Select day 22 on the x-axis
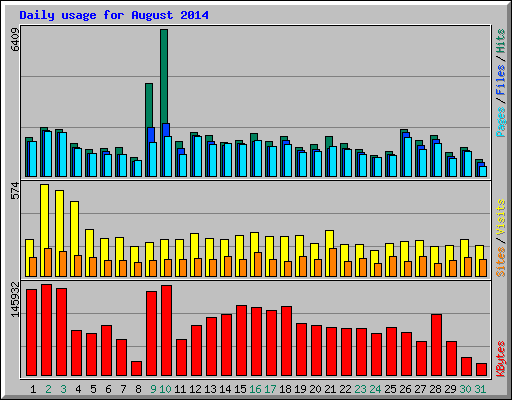The width and height of the screenshot is (512, 400). [345, 389]
